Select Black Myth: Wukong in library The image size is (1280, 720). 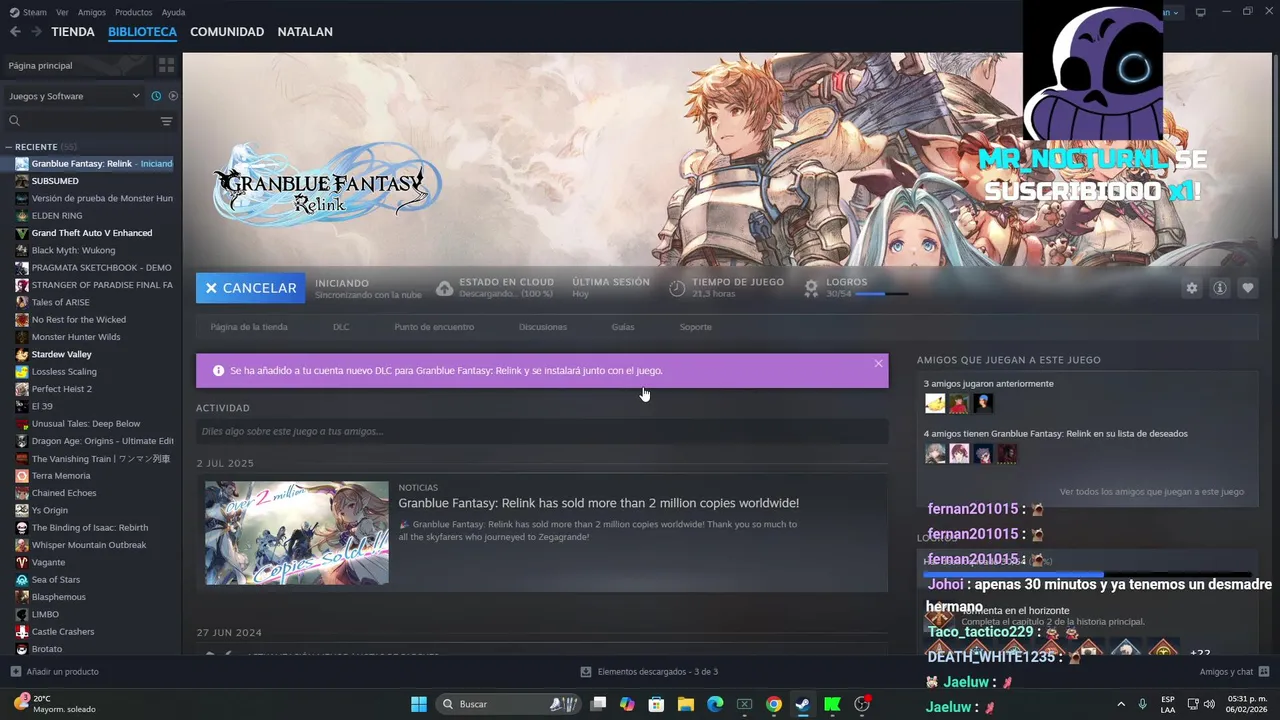(x=73, y=250)
